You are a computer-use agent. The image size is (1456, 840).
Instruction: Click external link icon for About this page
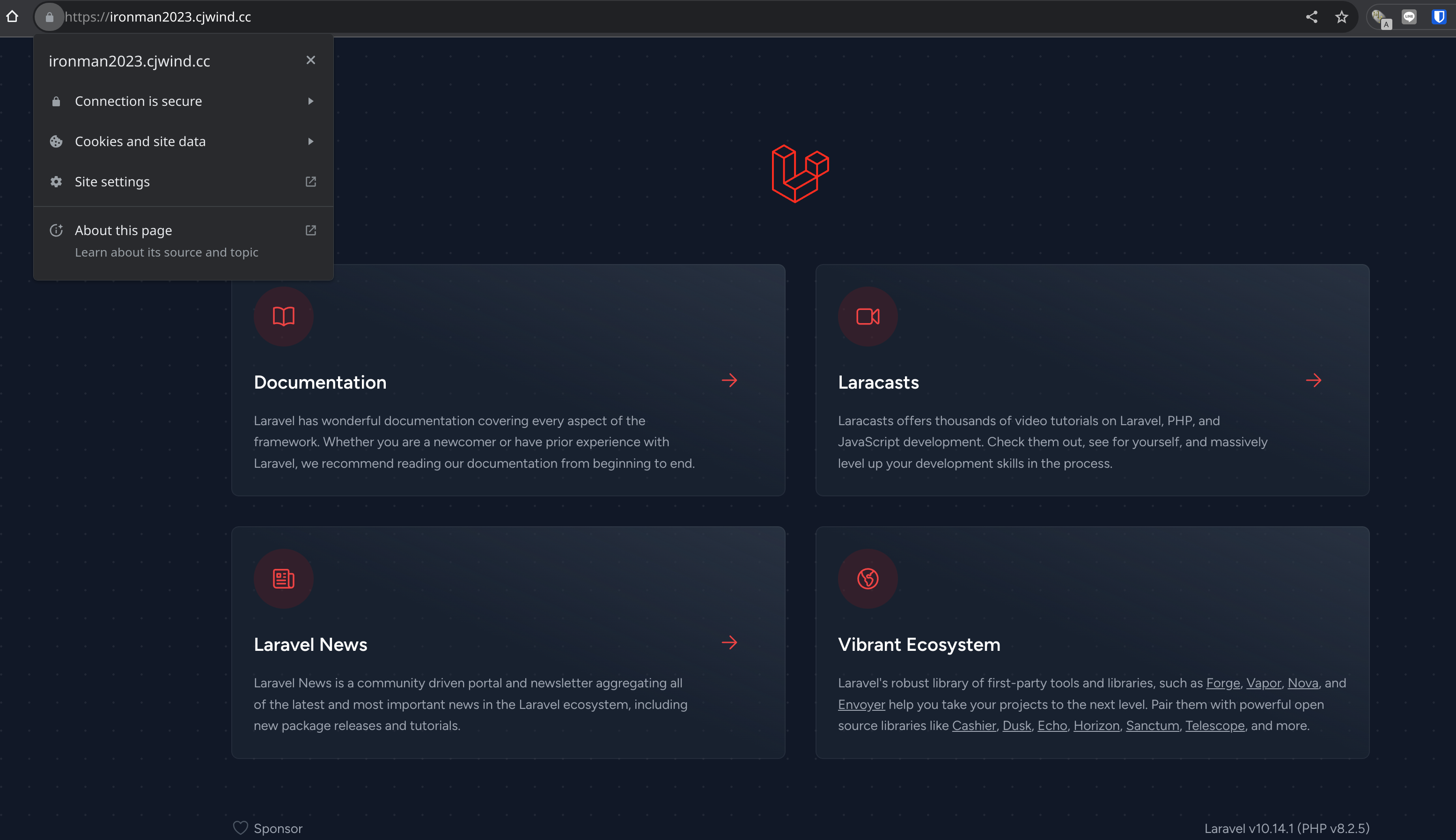click(x=310, y=230)
